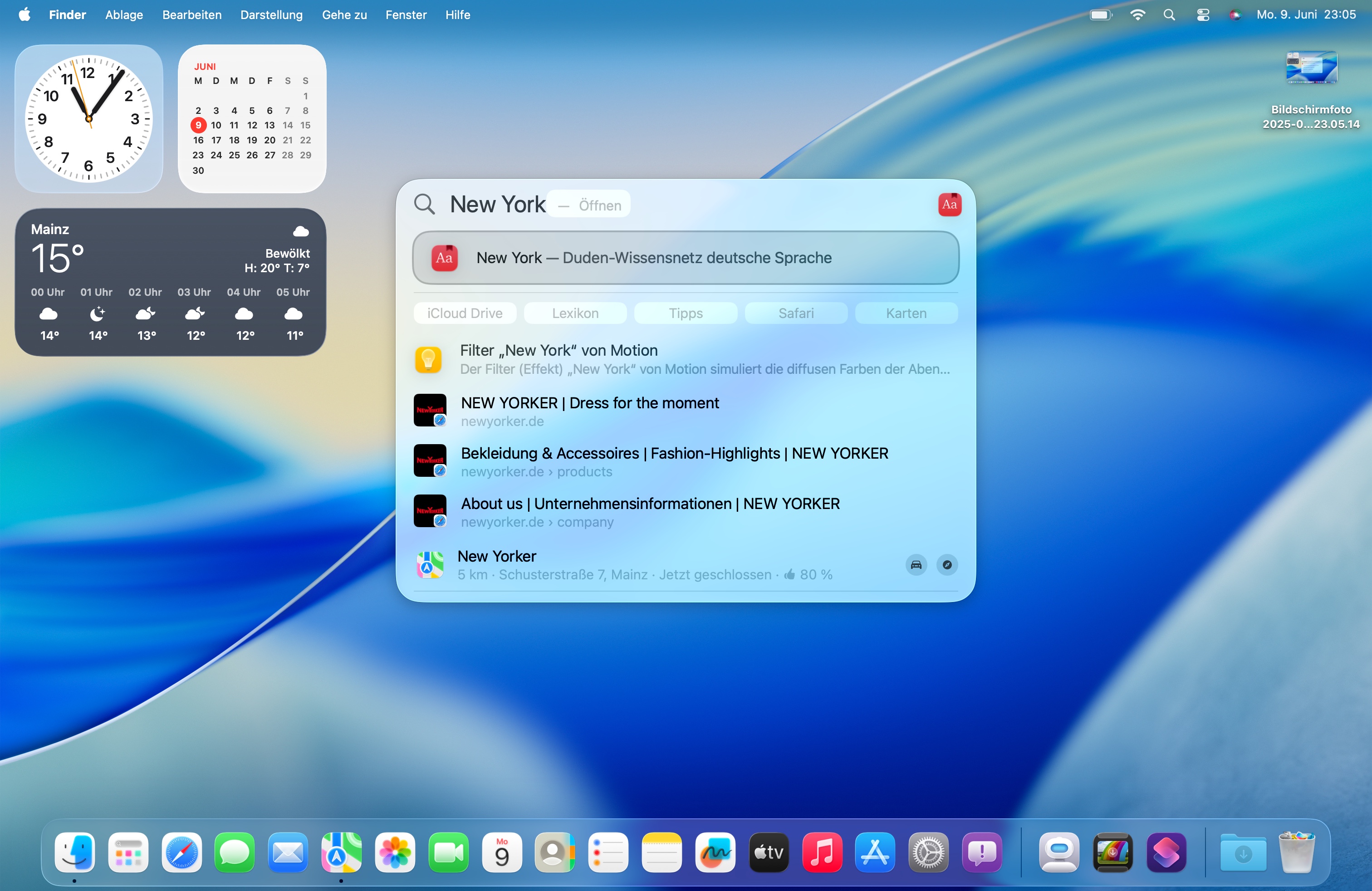Image resolution: width=1372 pixels, height=891 pixels.
Task: Open the Mac virtual display app in the Dock
Action: click(x=1059, y=852)
